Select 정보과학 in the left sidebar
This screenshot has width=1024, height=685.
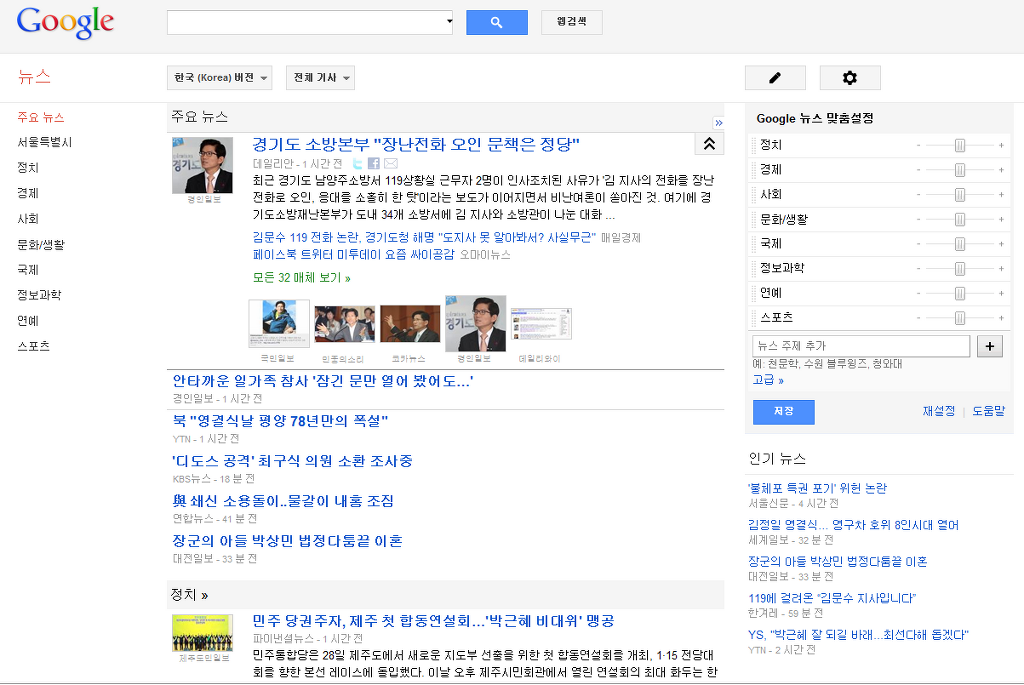tap(39, 295)
